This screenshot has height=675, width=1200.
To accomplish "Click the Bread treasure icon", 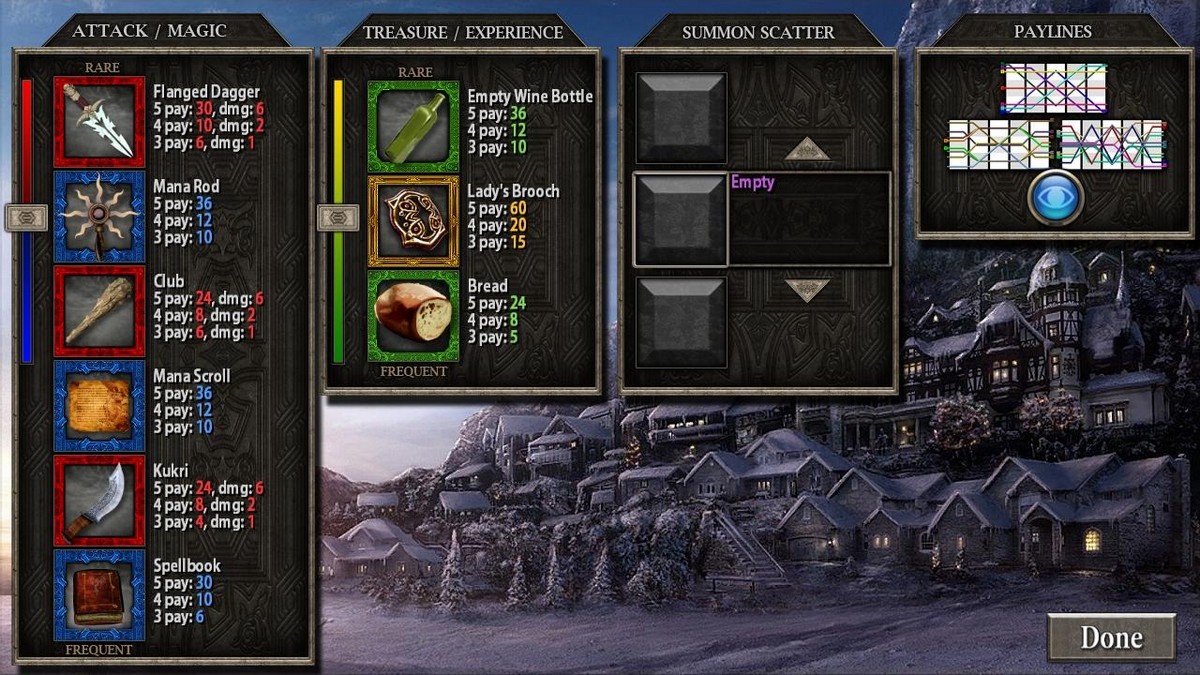I will click(x=414, y=316).
